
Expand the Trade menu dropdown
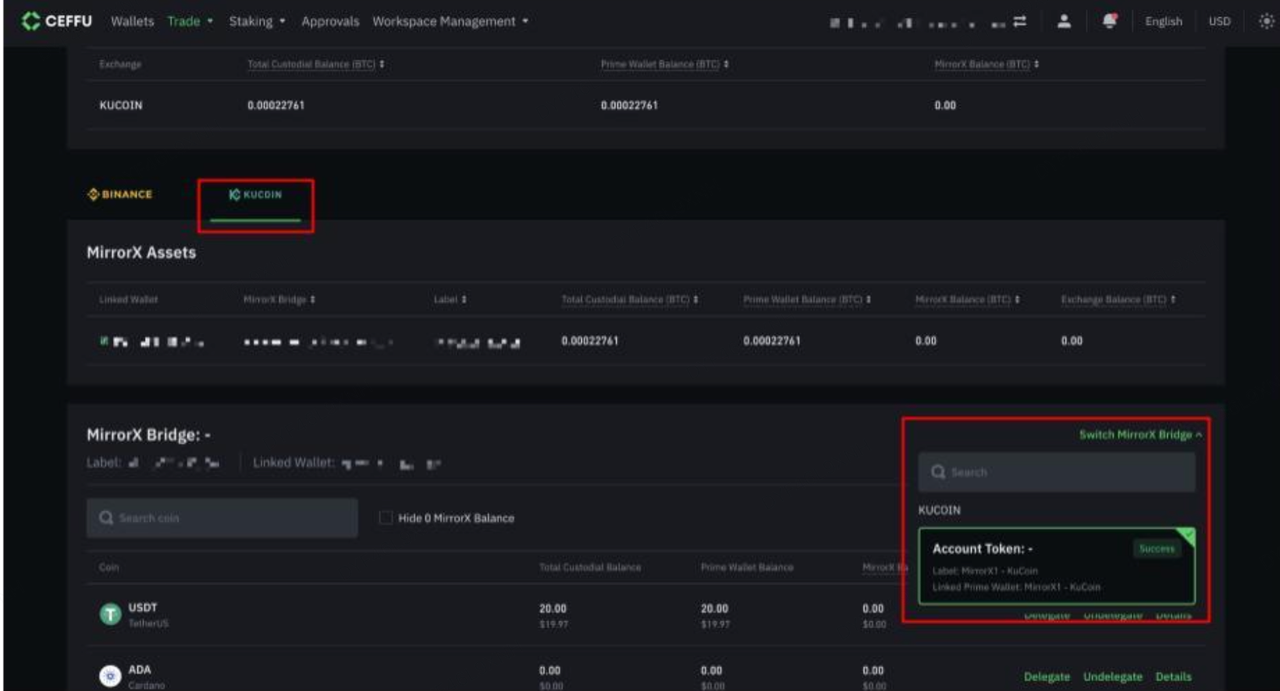point(190,21)
